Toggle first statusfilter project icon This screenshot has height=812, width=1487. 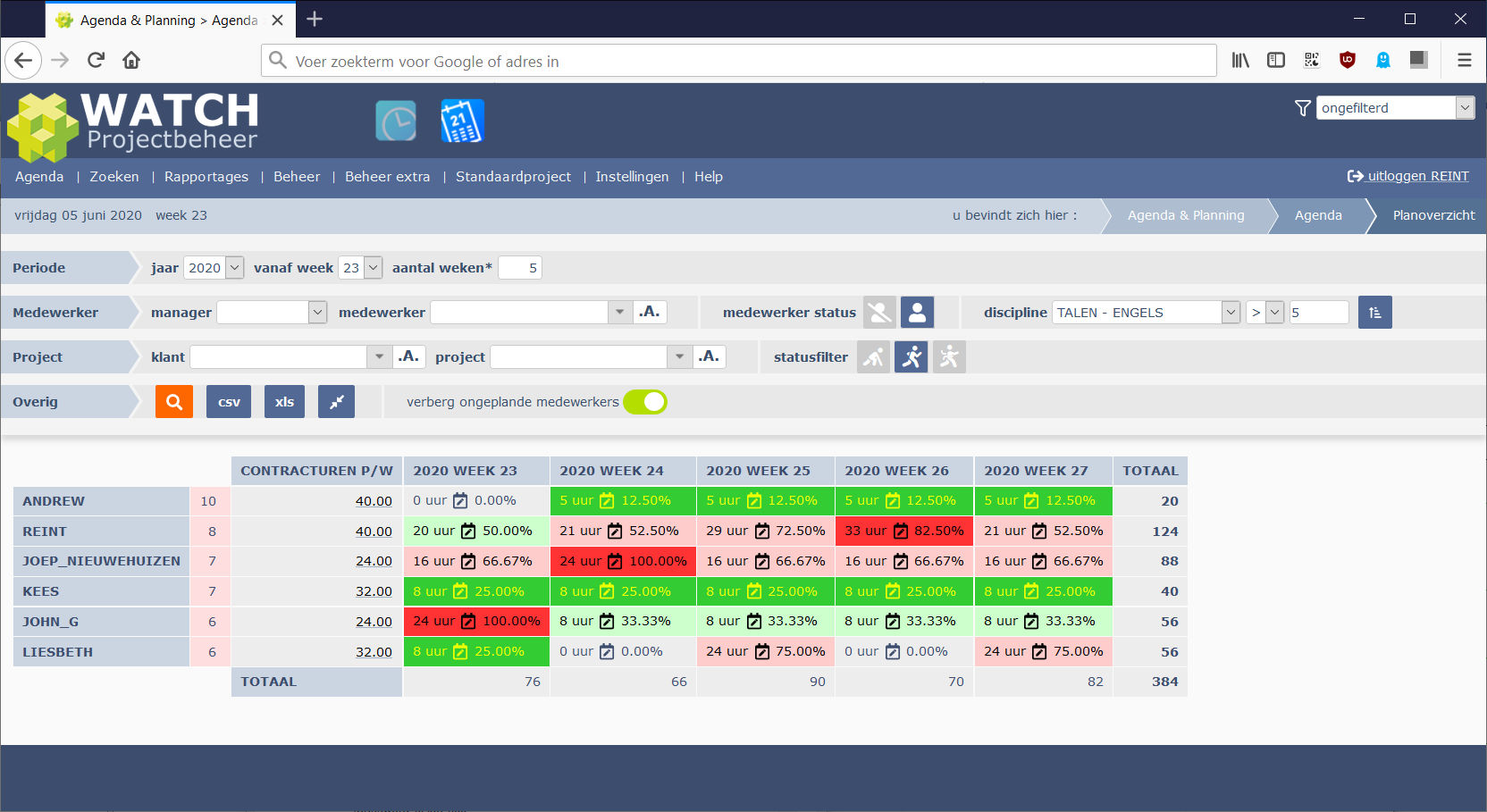(873, 357)
